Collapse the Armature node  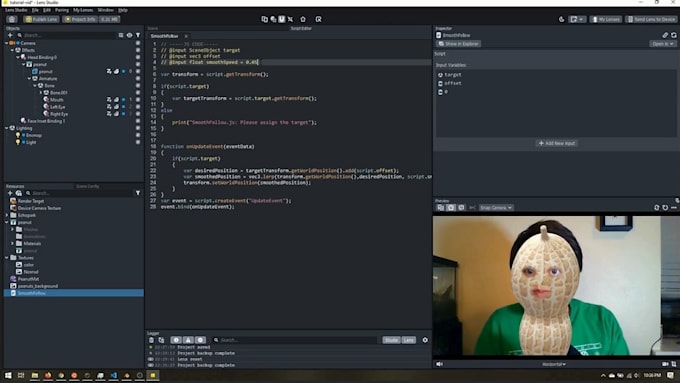[29, 79]
